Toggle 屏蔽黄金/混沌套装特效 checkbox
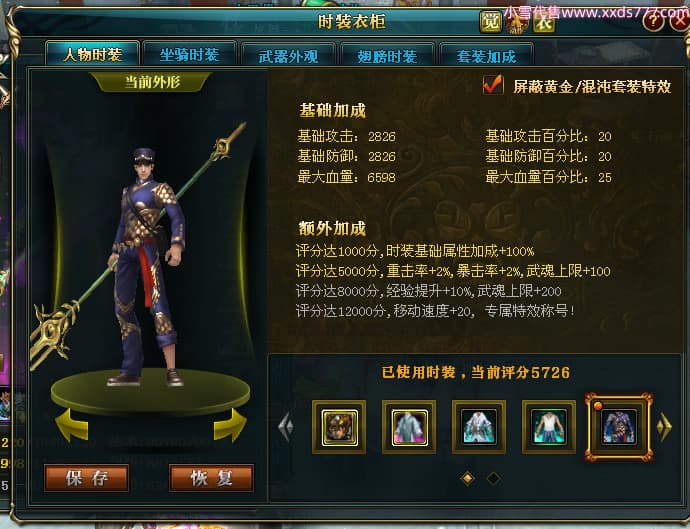This screenshot has height=529, width=690. (x=492, y=84)
